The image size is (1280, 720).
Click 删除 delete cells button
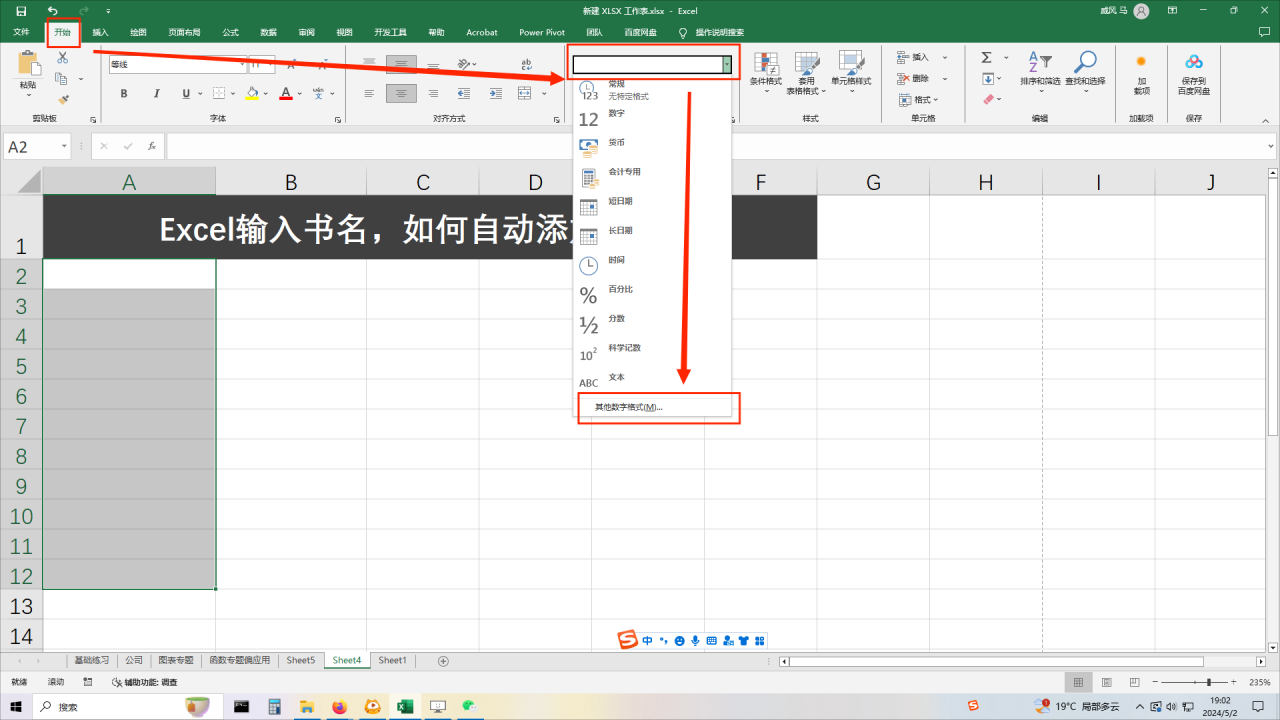914,78
